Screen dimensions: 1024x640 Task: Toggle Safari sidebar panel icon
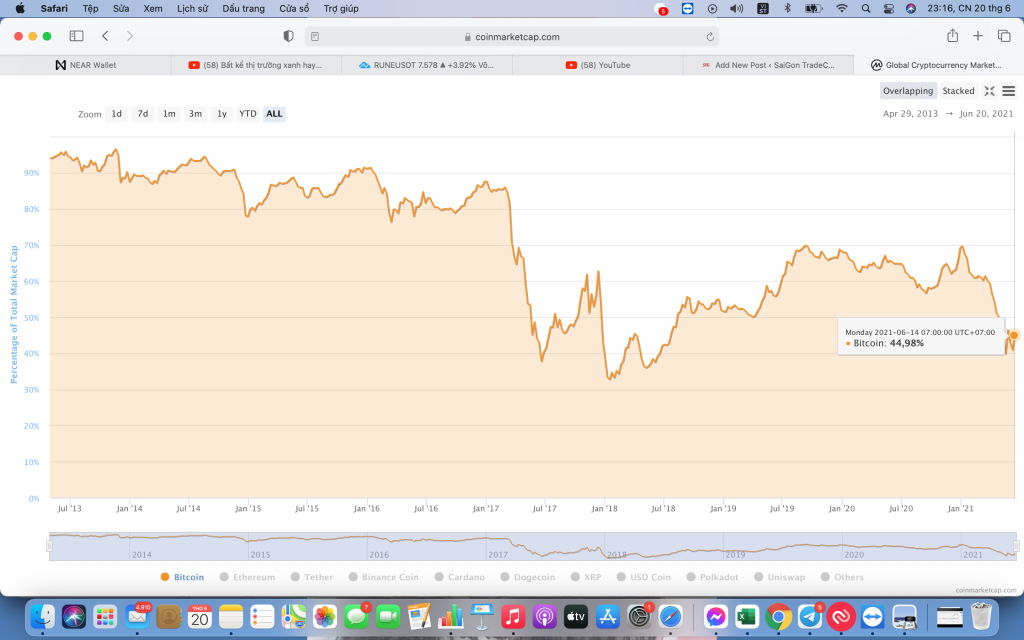pyautogui.click(x=76, y=36)
